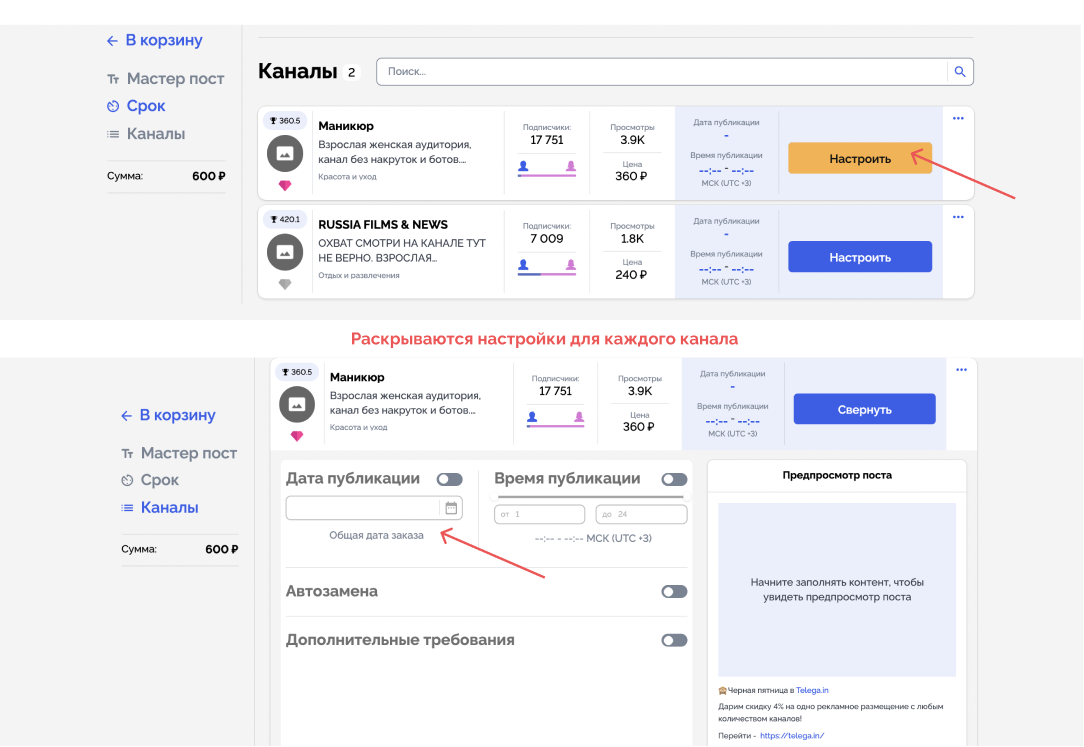The width and height of the screenshot is (1084, 747).
Task: Click the Общая дата заказа link
Action: pyautogui.click(x=376, y=536)
